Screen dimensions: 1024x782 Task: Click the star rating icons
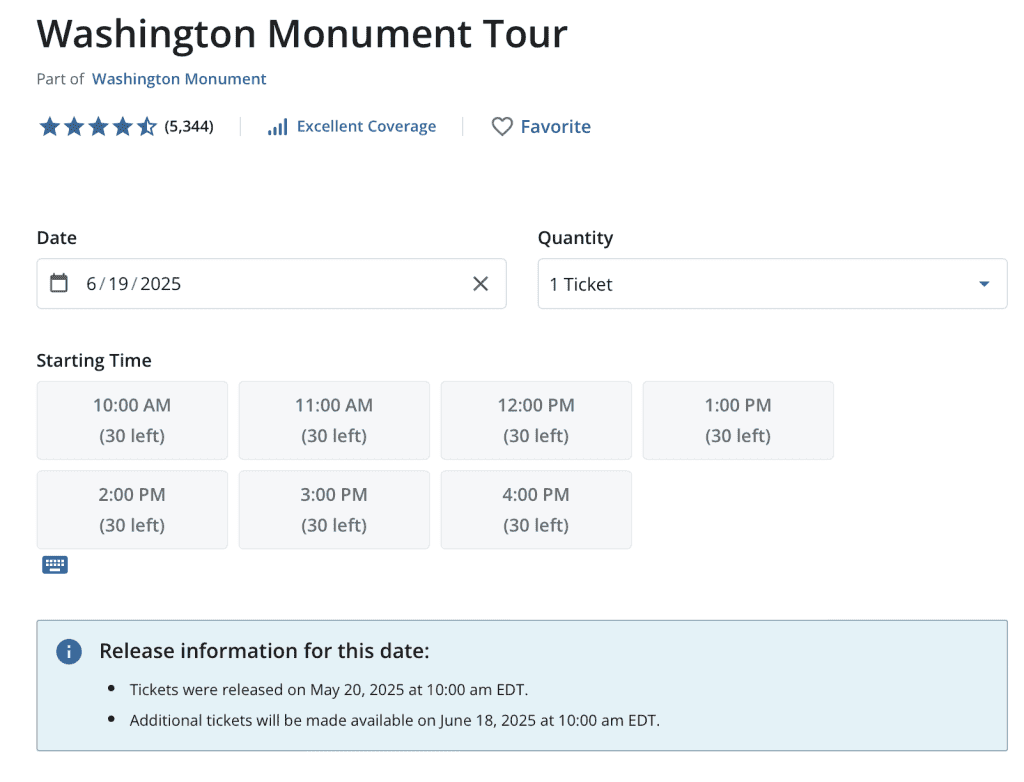pyautogui.click(x=97, y=127)
